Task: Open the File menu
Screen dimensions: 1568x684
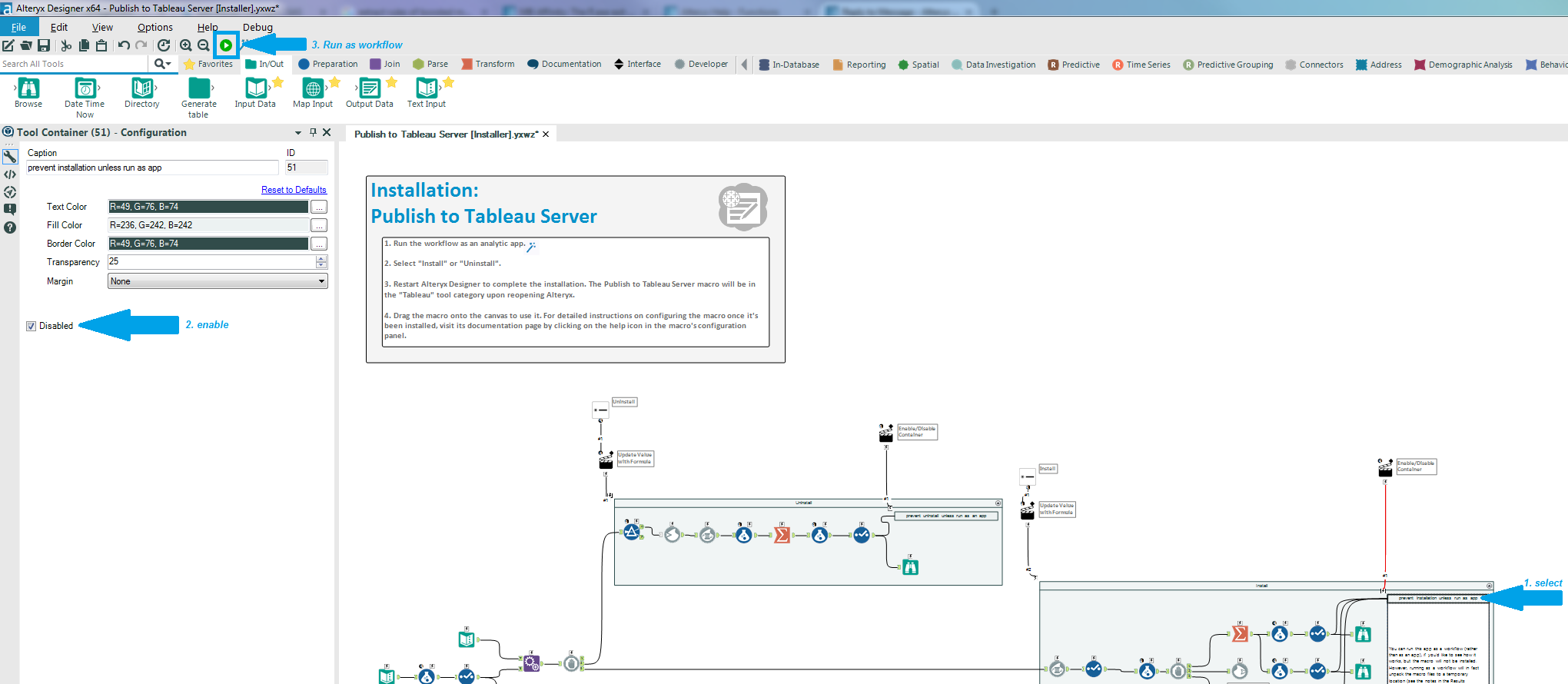Action: tap(18, 27)
